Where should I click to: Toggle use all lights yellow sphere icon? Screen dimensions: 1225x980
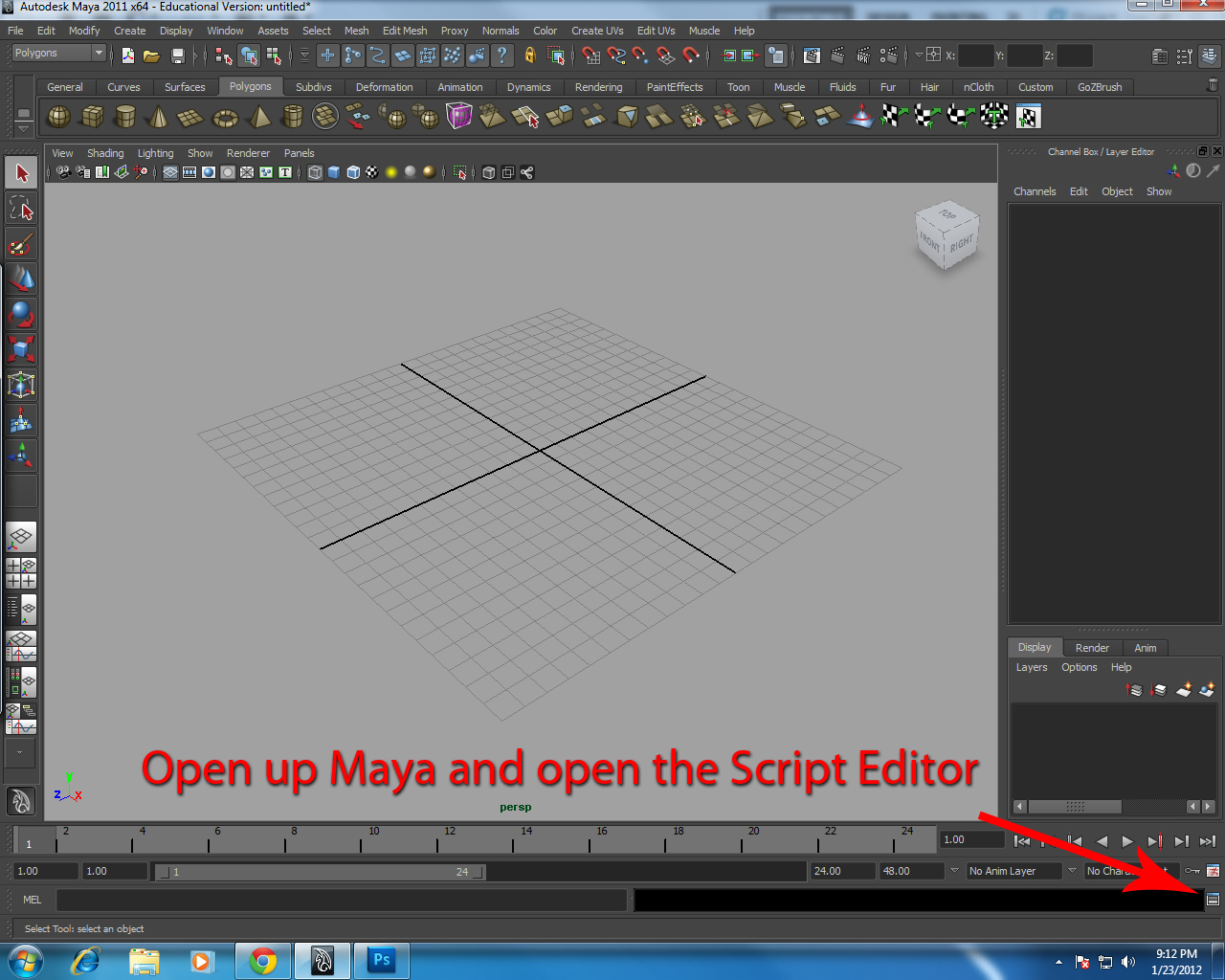(391, 172)
